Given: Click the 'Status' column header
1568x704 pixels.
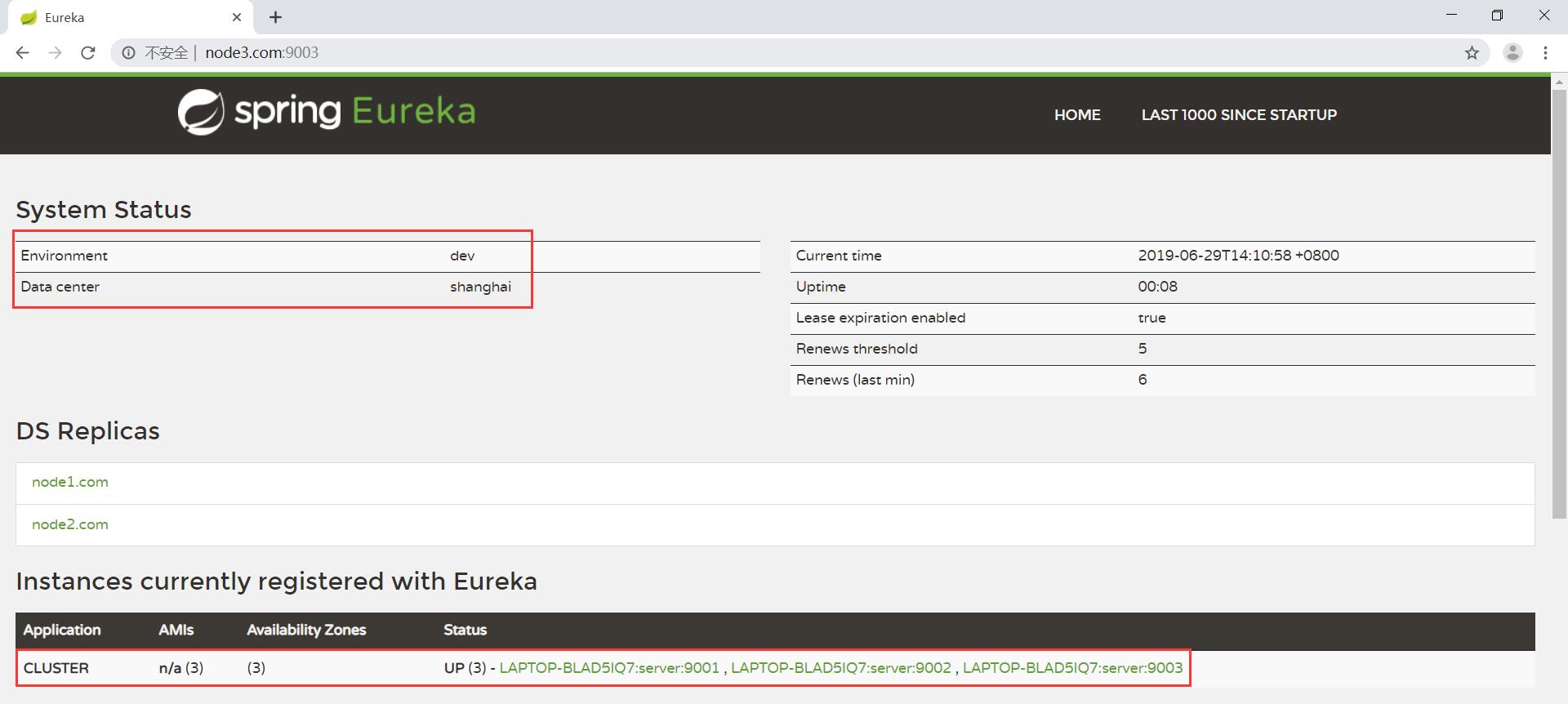Looking at the screenshot, I should [465, 630].
